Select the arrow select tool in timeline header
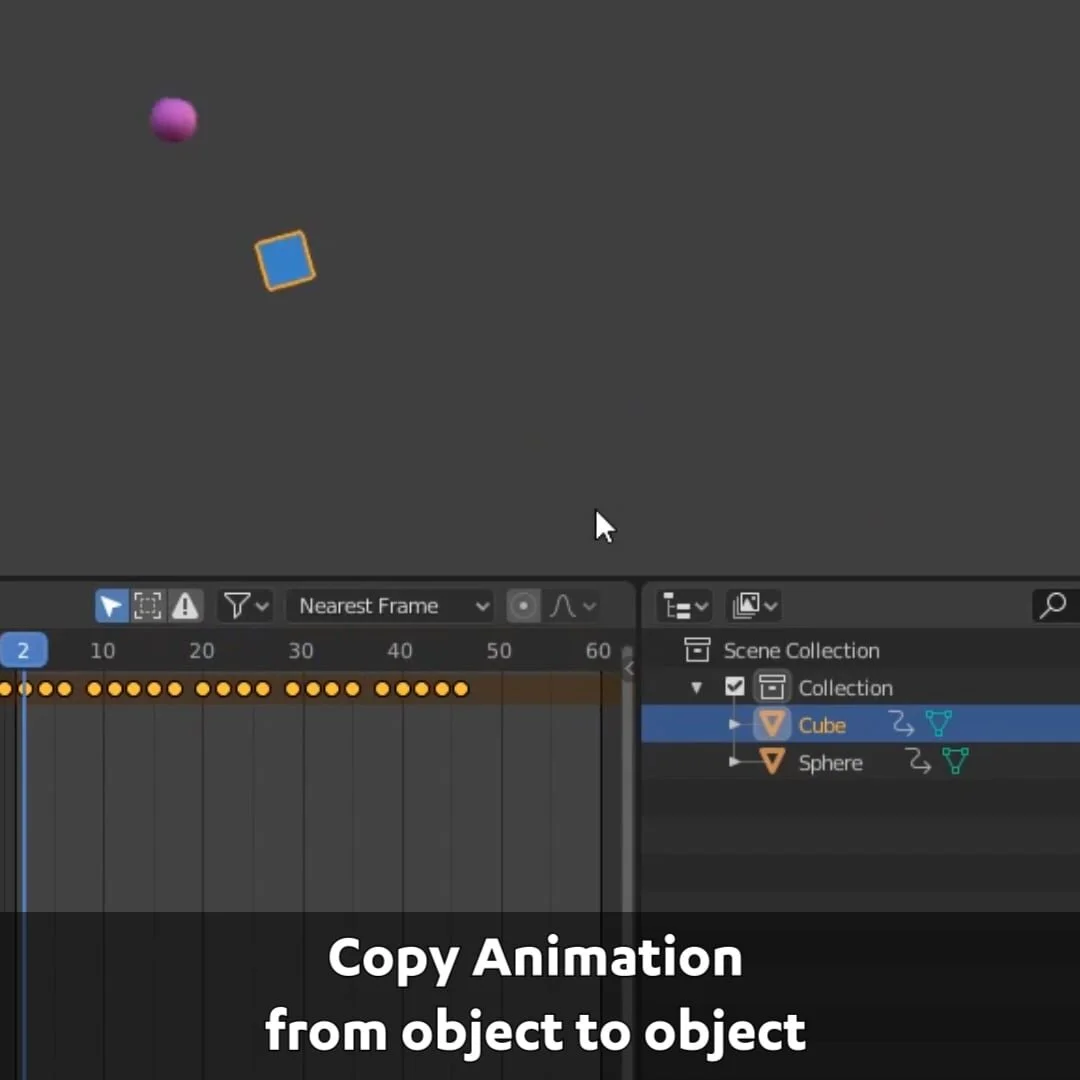Screen dimensions: 1080x1080 point(112,606)
